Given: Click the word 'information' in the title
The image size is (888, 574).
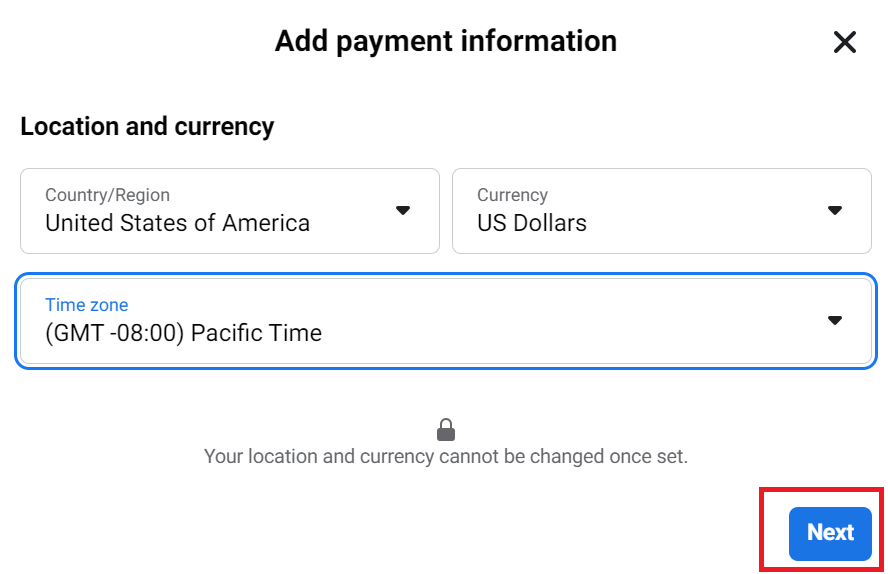Looking at the screenshot, I should click(x=539, y=41).
